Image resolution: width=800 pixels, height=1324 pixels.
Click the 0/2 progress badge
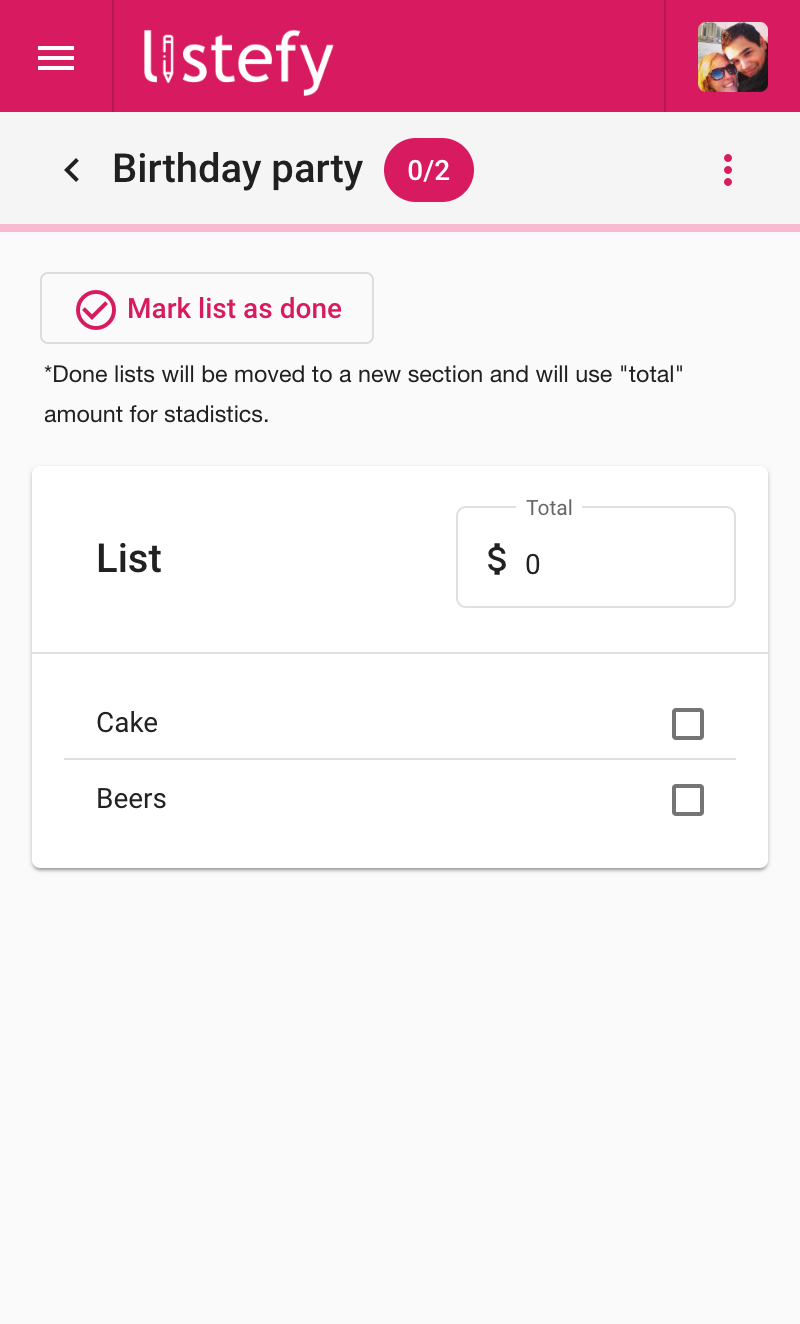click(428, 170)
